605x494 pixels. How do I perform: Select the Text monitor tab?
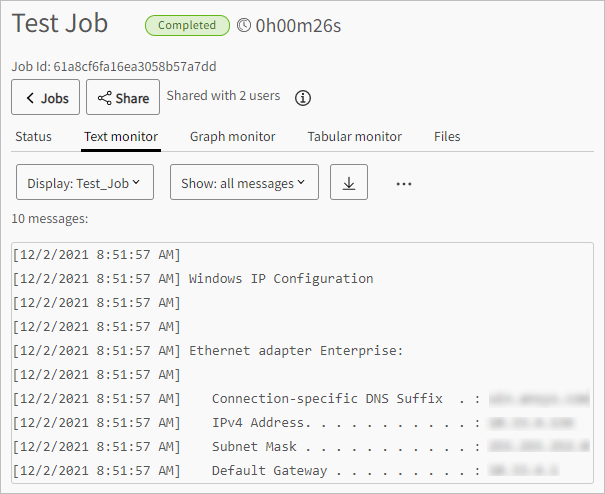point(121,136)
